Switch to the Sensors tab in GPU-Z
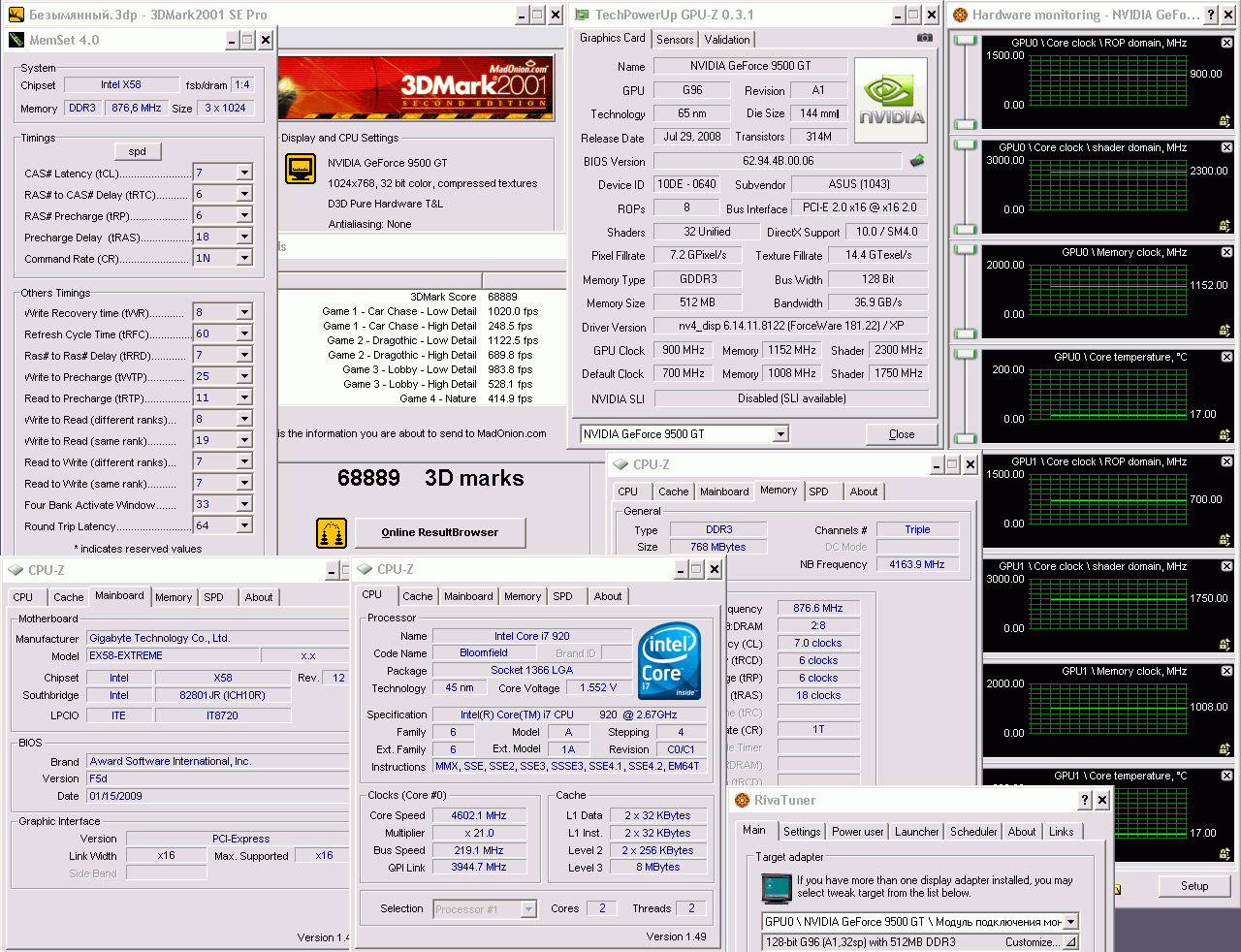Viewport: 1241px width, 952px height. (x=675, y=40)
